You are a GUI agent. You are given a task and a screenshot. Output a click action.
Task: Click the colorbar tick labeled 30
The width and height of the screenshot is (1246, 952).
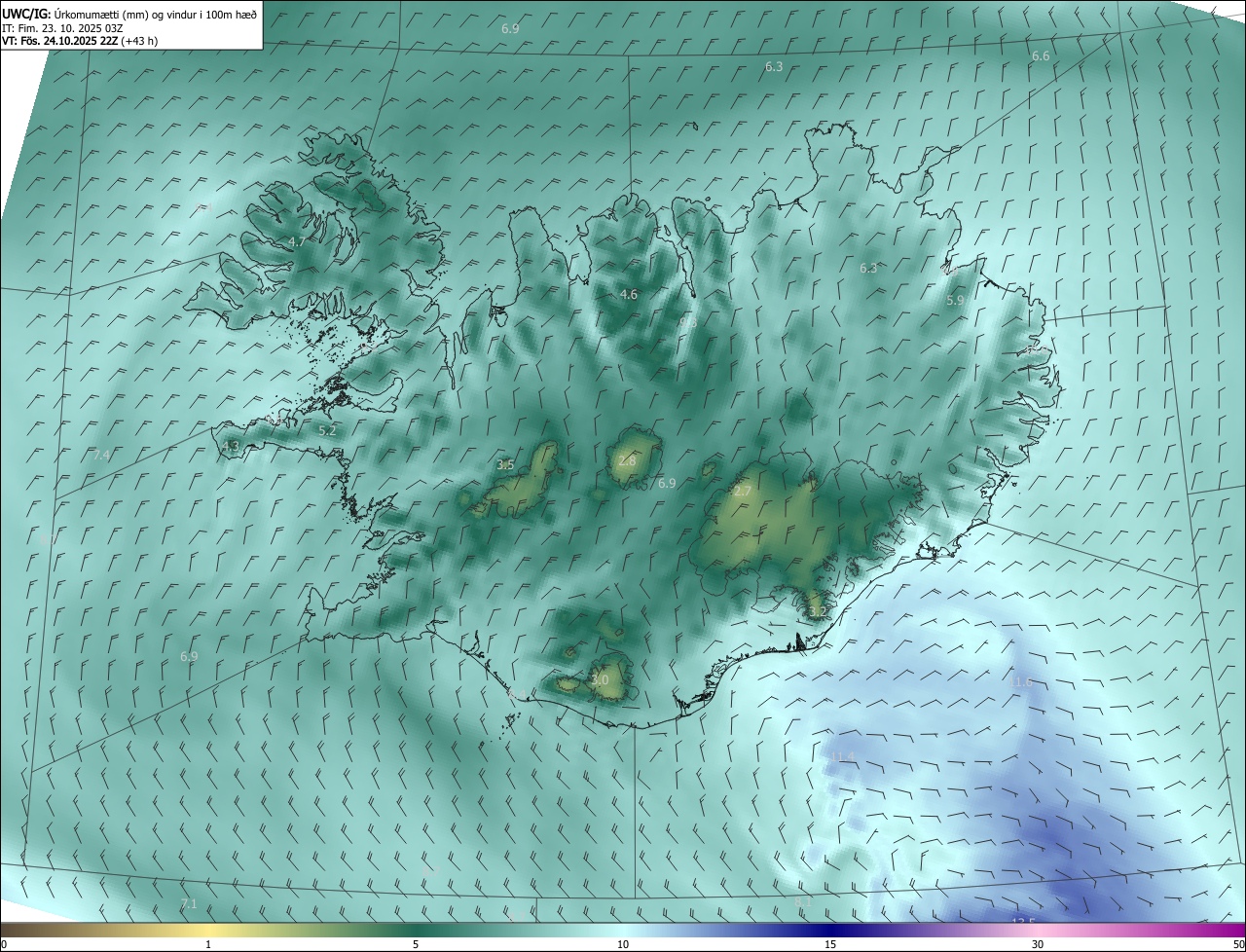pyautogui.click(x=1038, y=944)
